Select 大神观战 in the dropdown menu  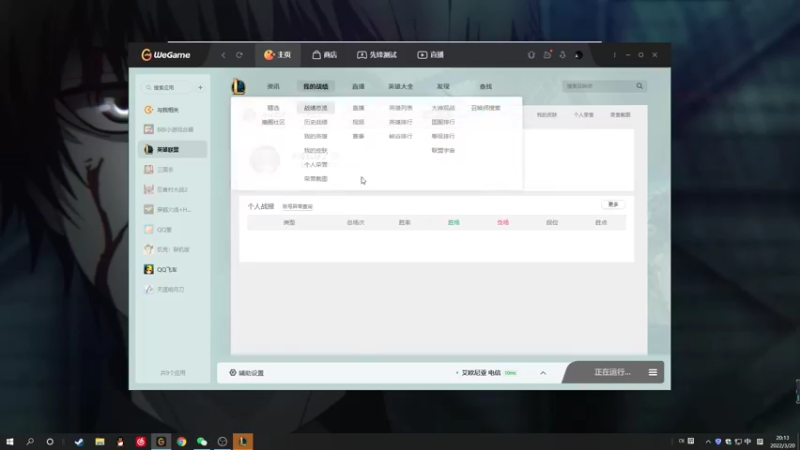click(x=443, y=108)
